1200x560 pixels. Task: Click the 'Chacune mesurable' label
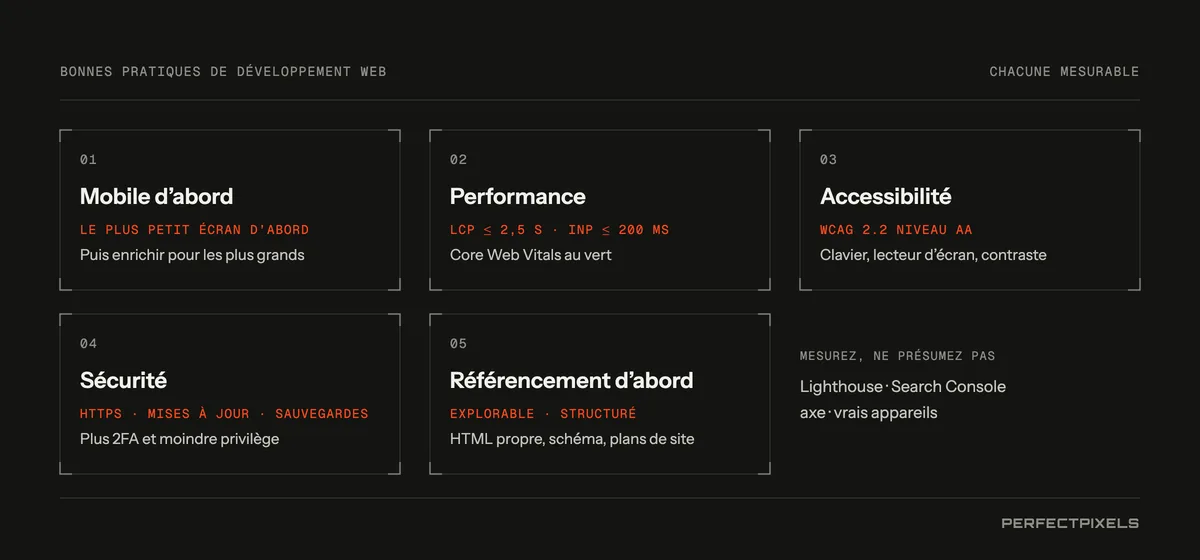1064,72
